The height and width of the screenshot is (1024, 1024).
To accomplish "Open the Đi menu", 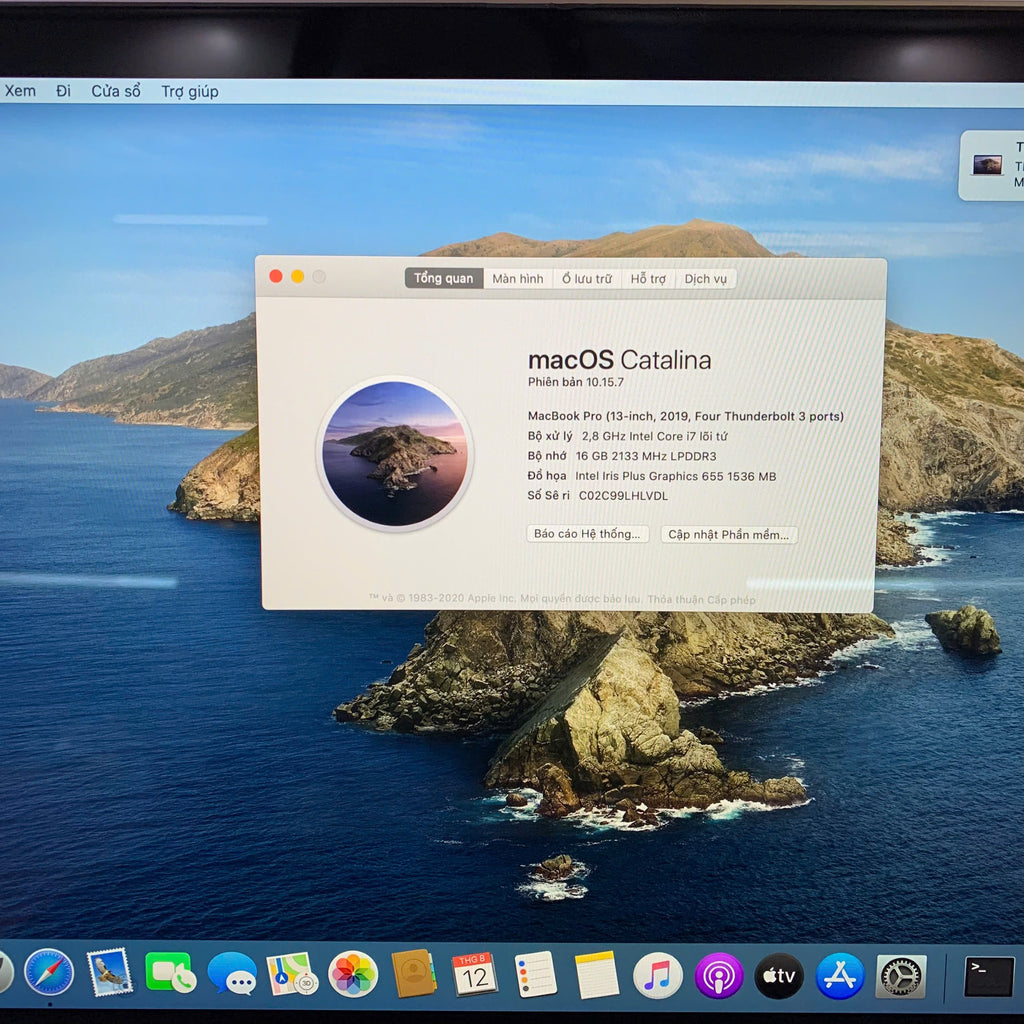I will point(63,91).
